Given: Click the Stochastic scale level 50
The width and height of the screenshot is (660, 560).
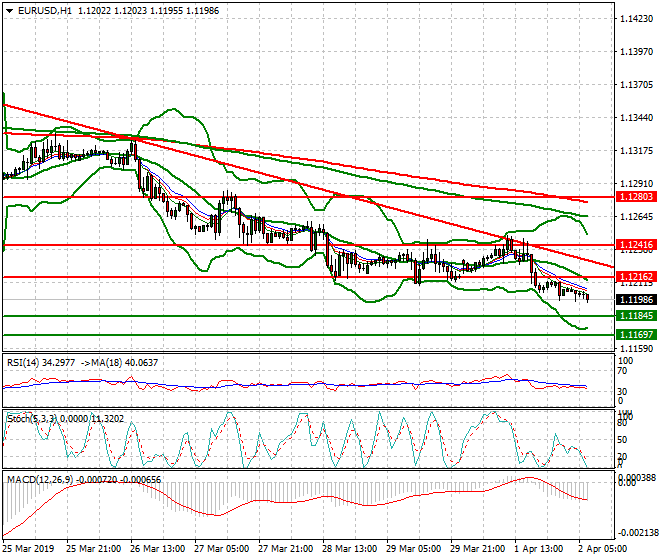Looking at the screenshot, I should coord(622,440).
